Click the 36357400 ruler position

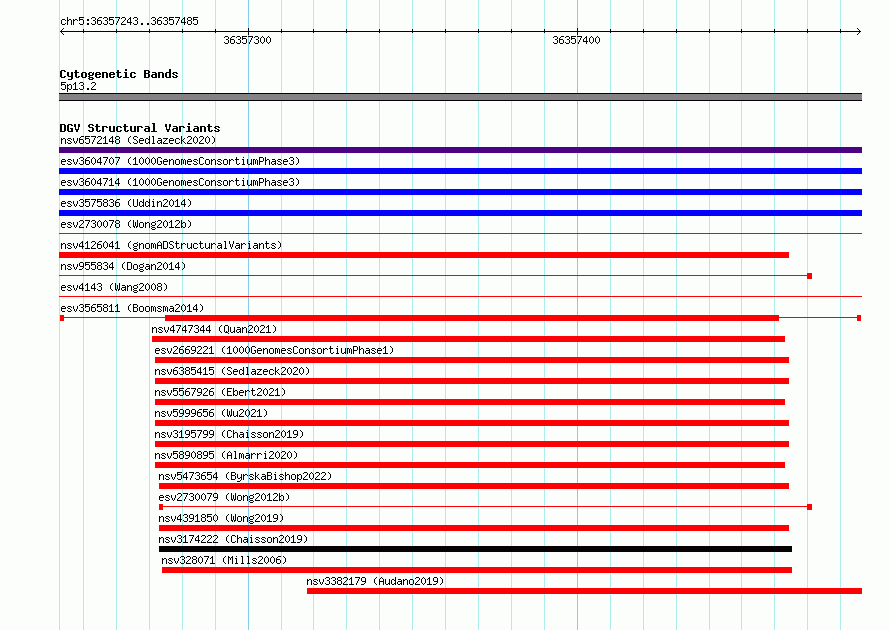click(576, 40)
